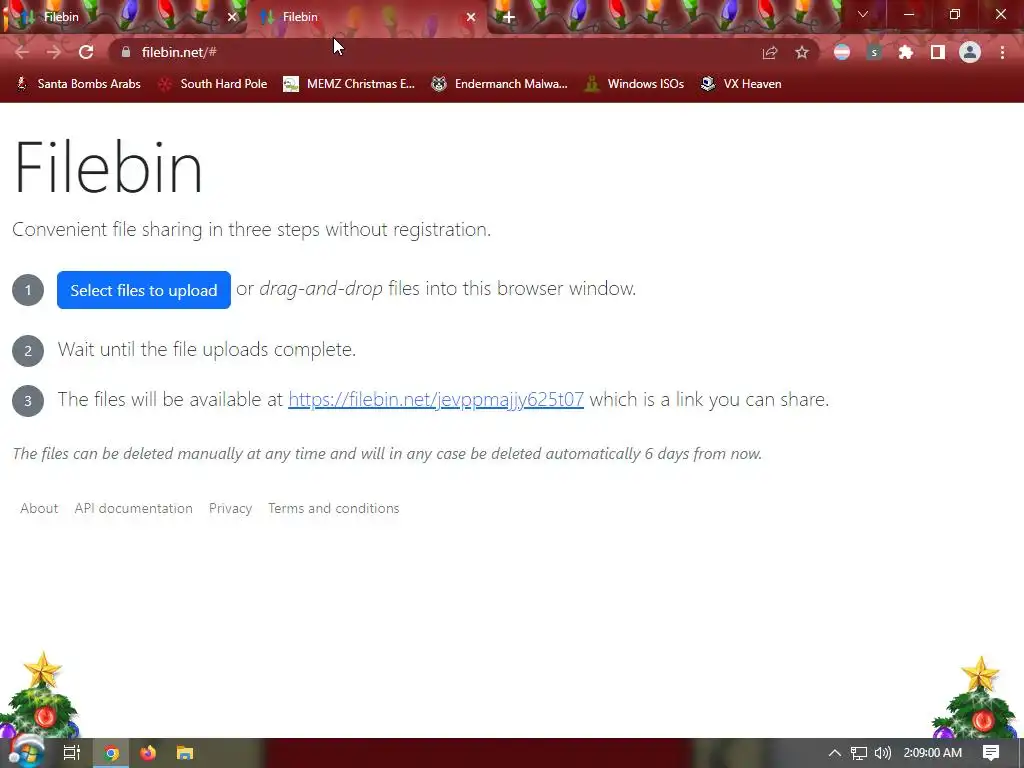This screenshot has width=1024, height=768.
Task: Open the Endermanch Malware bookmark
Action: pyautogui.click(x=500, y=84)
